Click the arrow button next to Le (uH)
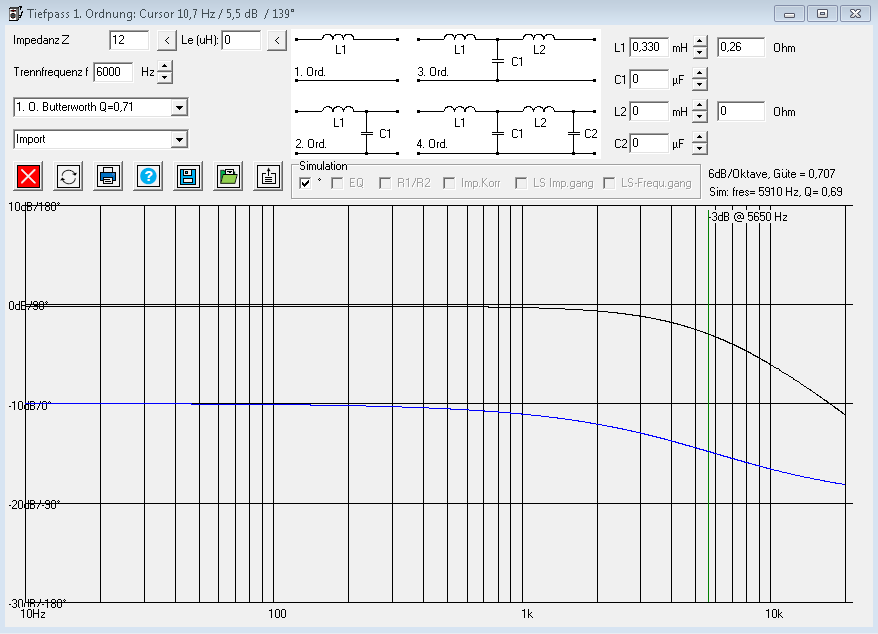Image resolution: width=878 pixels, height=634 pixels. [277, 40]
